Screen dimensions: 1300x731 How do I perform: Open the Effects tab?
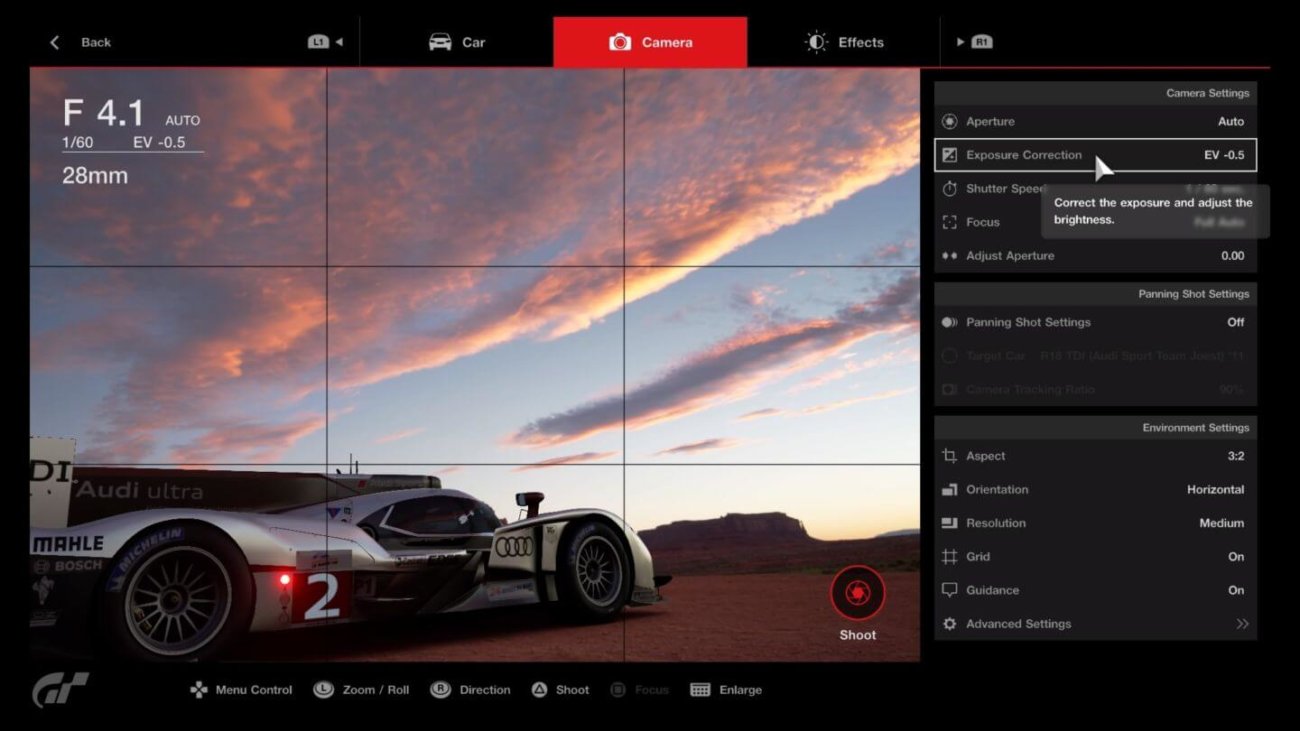tap(843, 42)
